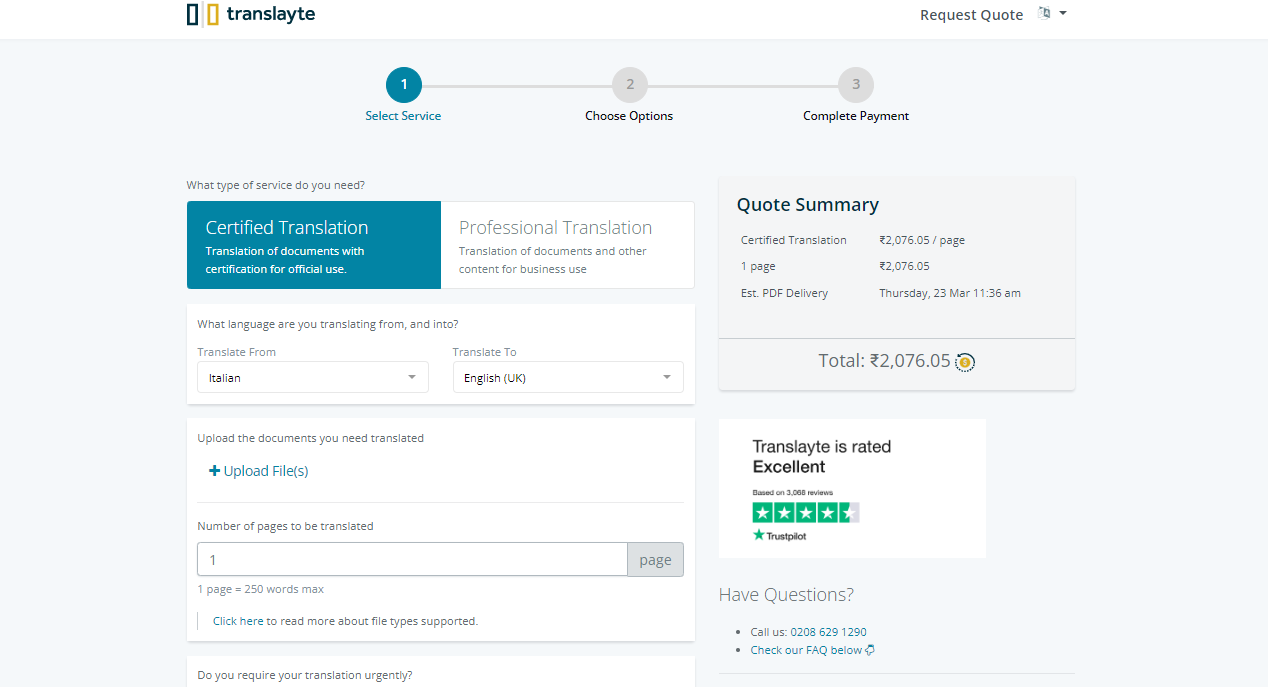The height and width of the screenshot is (687, 1268).
Task: Open the Translate To English (UK) dropdown
Action: coord(568,377)
